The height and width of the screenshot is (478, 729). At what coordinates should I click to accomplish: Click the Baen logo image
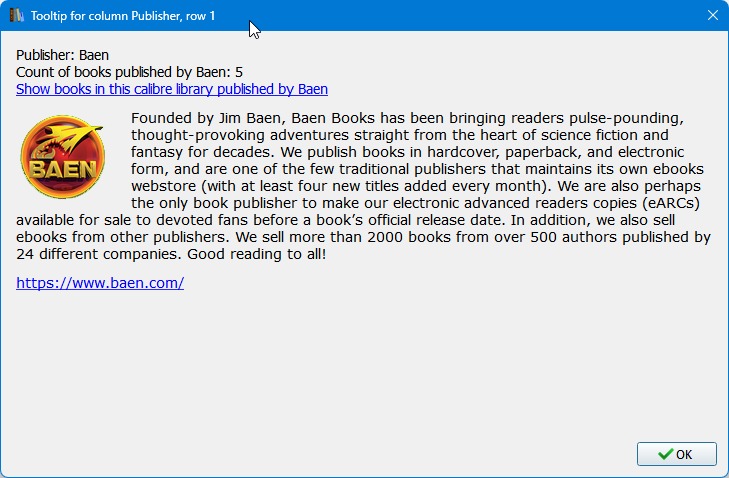[x=62, y=157]
